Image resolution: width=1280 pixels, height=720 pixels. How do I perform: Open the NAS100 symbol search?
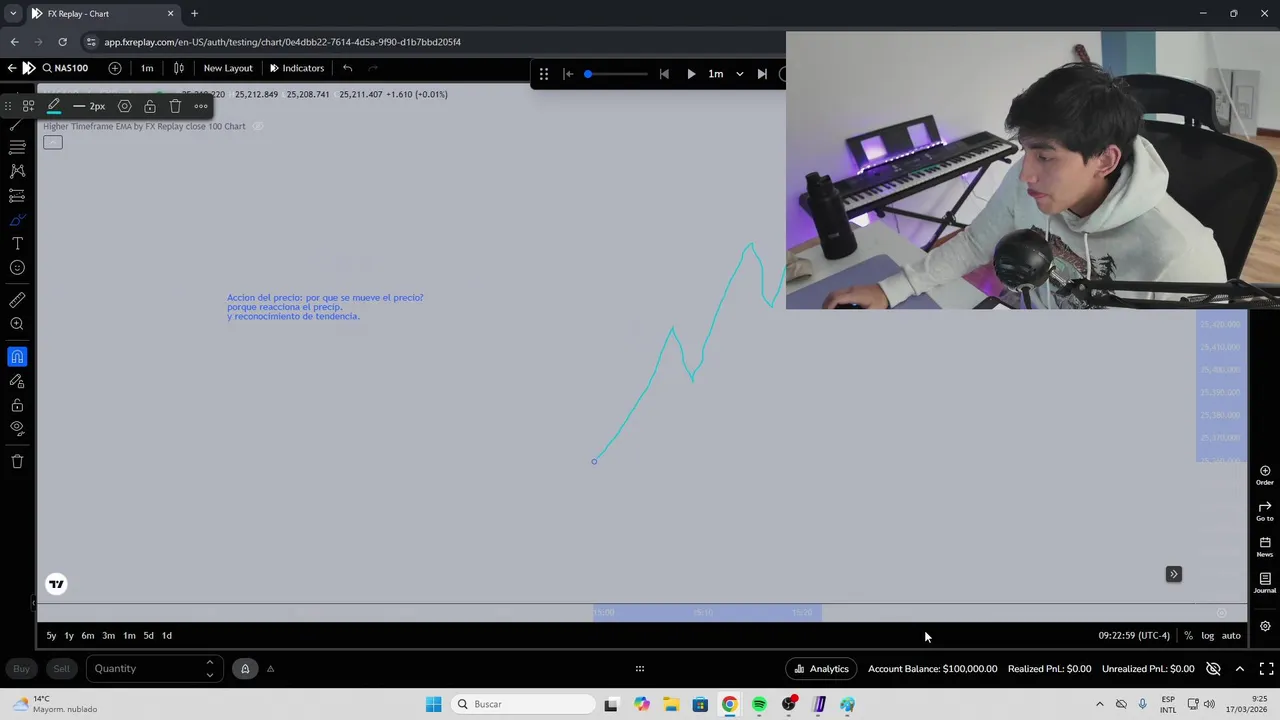point(65,68)
